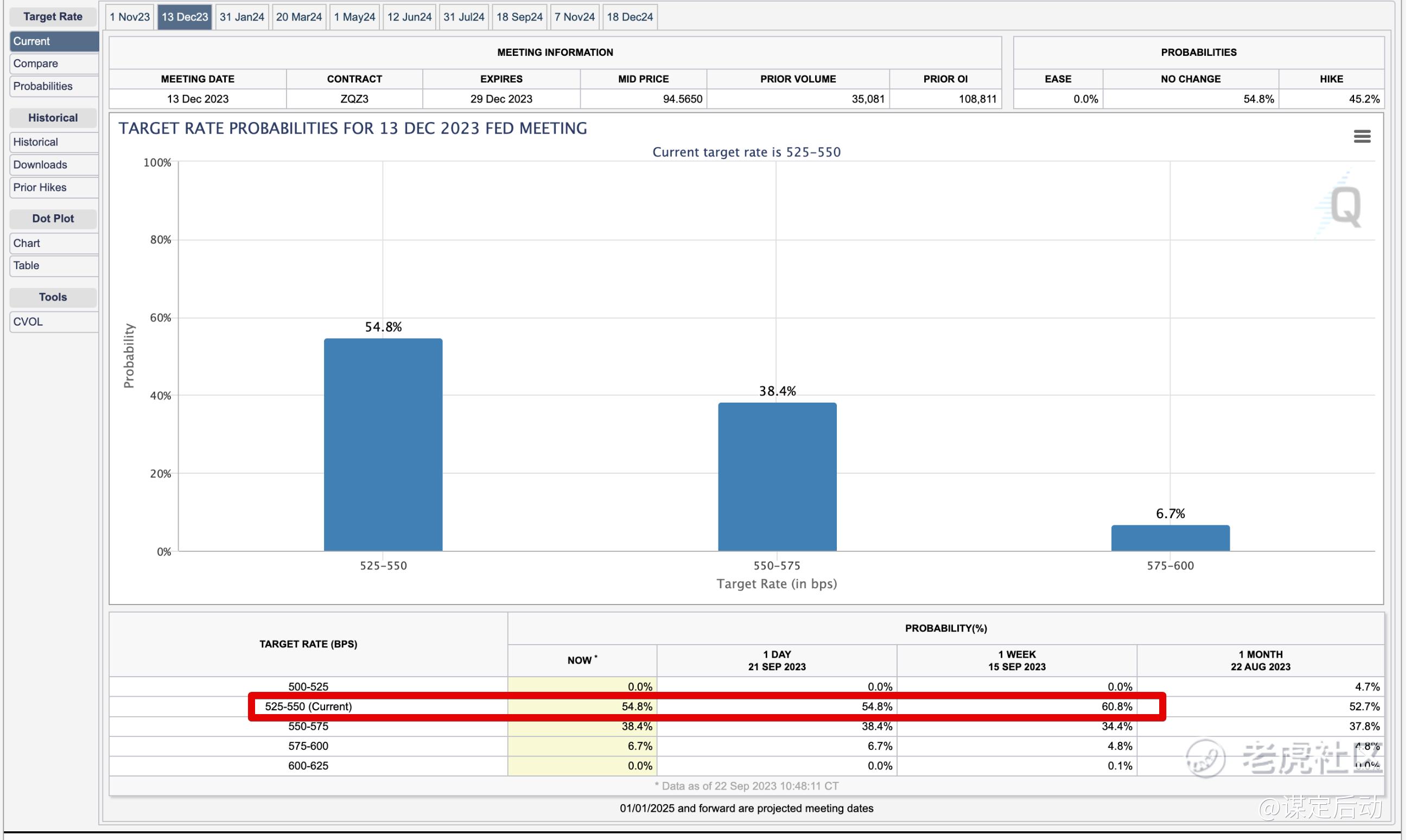
Task: Open the Compare view in sidebar
Action: pos(54,63)
